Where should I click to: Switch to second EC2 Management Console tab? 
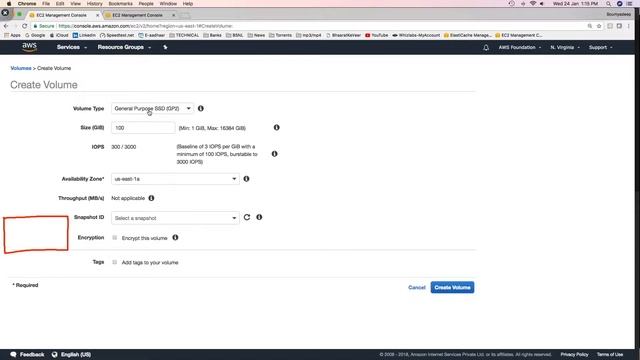point(138,15)
